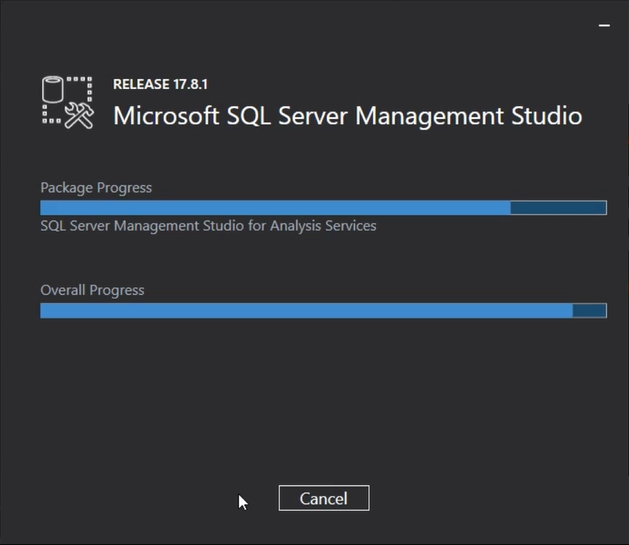Screen dimensions: 629x545
Task: Click the words SQL Server in the title
Action: [x=286, y=115]
